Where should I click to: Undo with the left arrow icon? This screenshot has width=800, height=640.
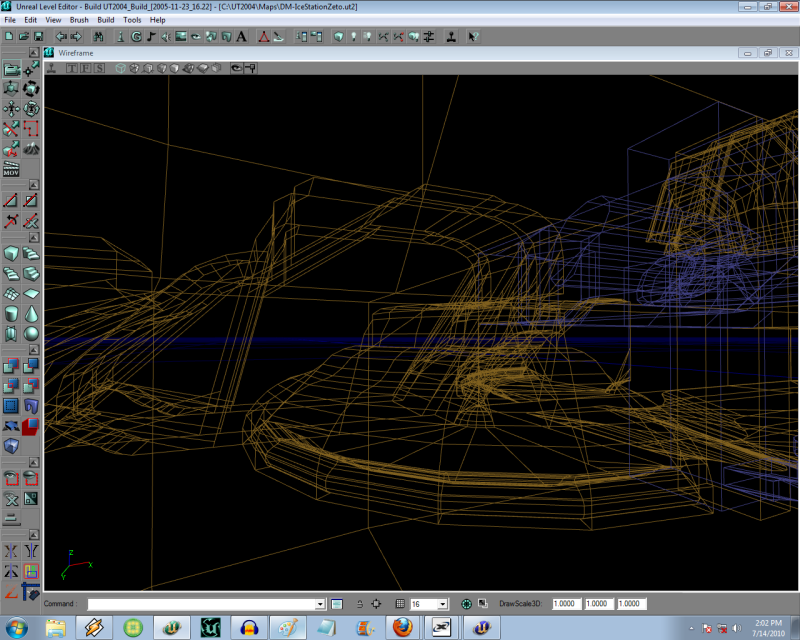coord(61,37)
